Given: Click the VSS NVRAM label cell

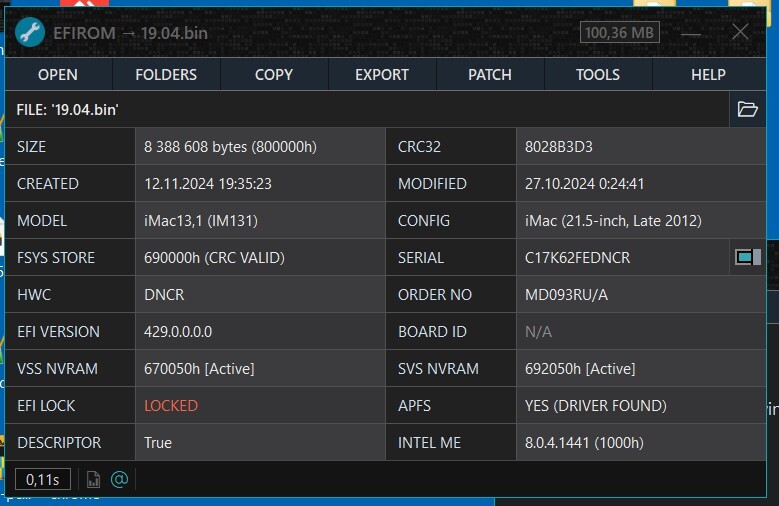Looking at the screenshot, I should coord(70,368).
